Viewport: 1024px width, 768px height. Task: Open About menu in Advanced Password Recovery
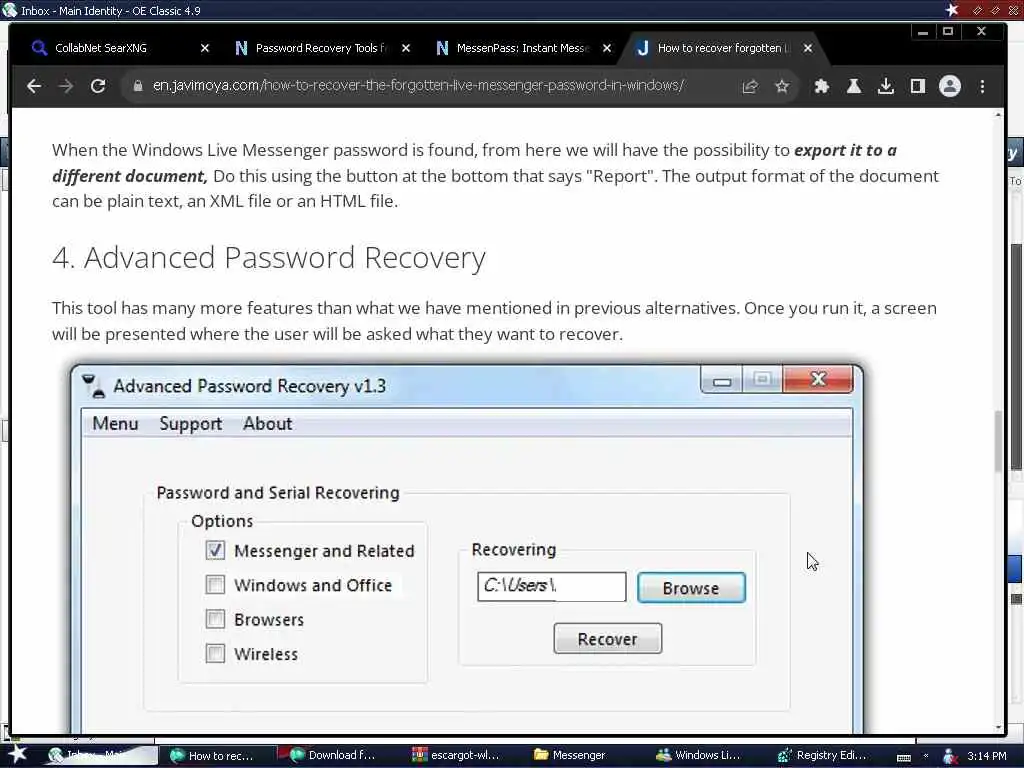[x=268, y=423]
